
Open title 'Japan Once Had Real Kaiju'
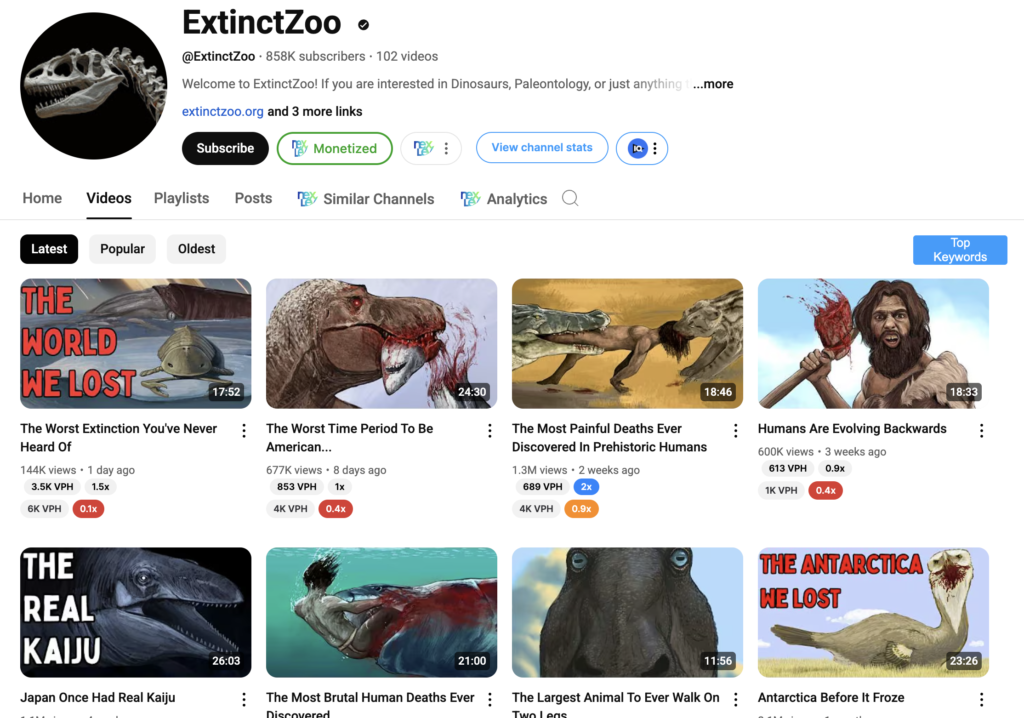pyautogui.click(x=98, y=698)
